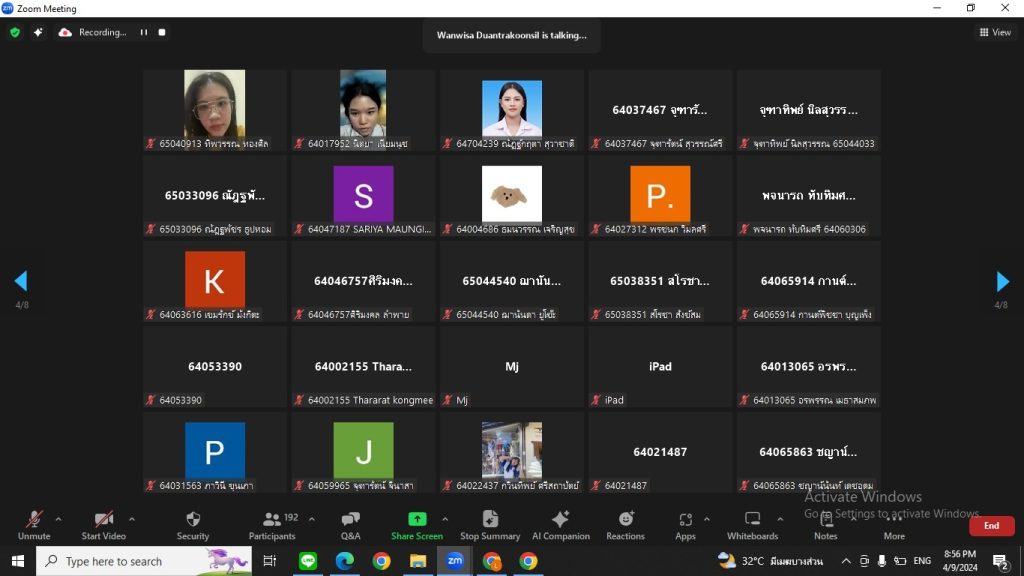Click the AI Companion sparkle icon near Recording
1024x576 pixels.
point(38,32)
